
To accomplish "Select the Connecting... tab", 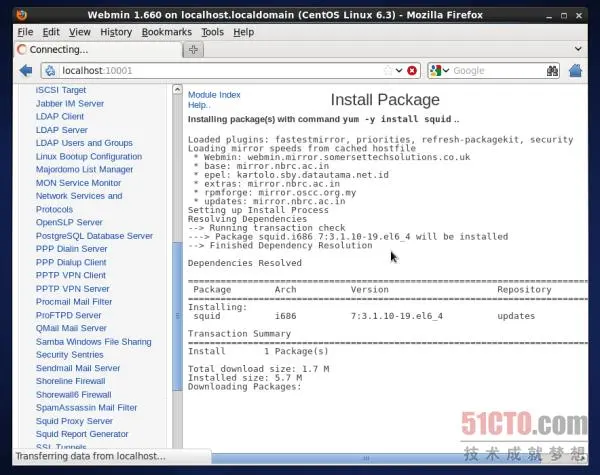I will click(x=99, y=49).
